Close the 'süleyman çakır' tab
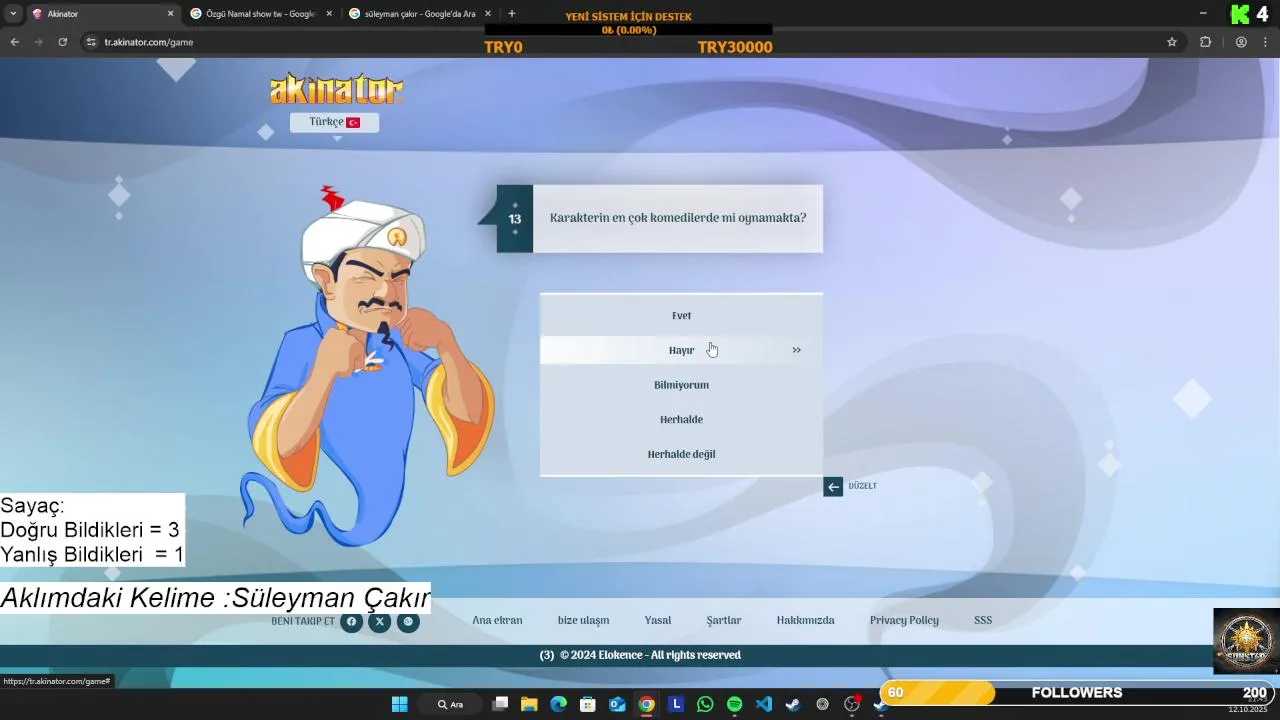1280x720 pixels. click(x=488, y=14)
